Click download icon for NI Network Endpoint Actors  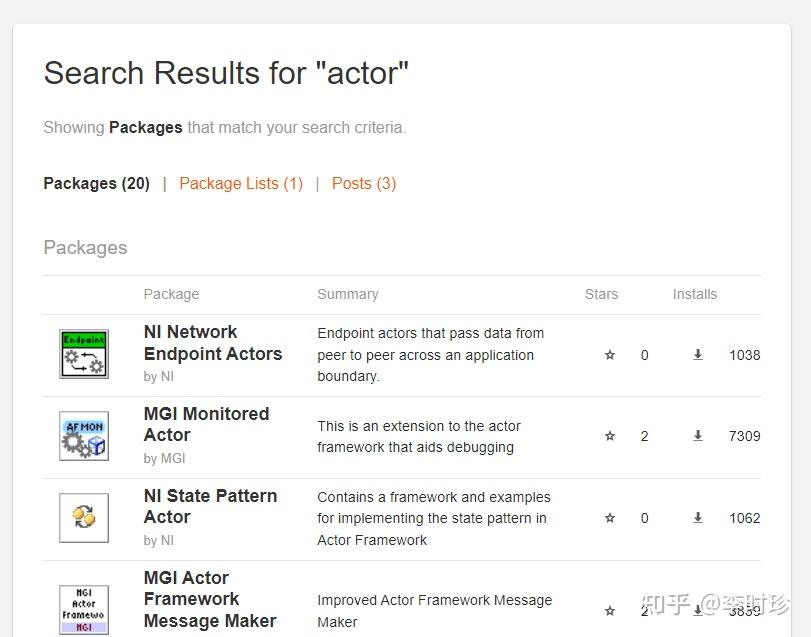698,355
